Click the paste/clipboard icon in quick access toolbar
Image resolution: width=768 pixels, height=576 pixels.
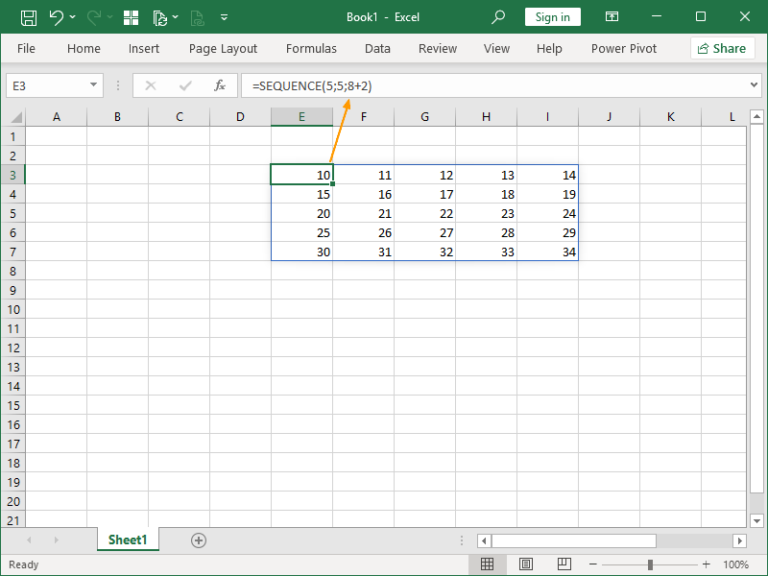160,18
